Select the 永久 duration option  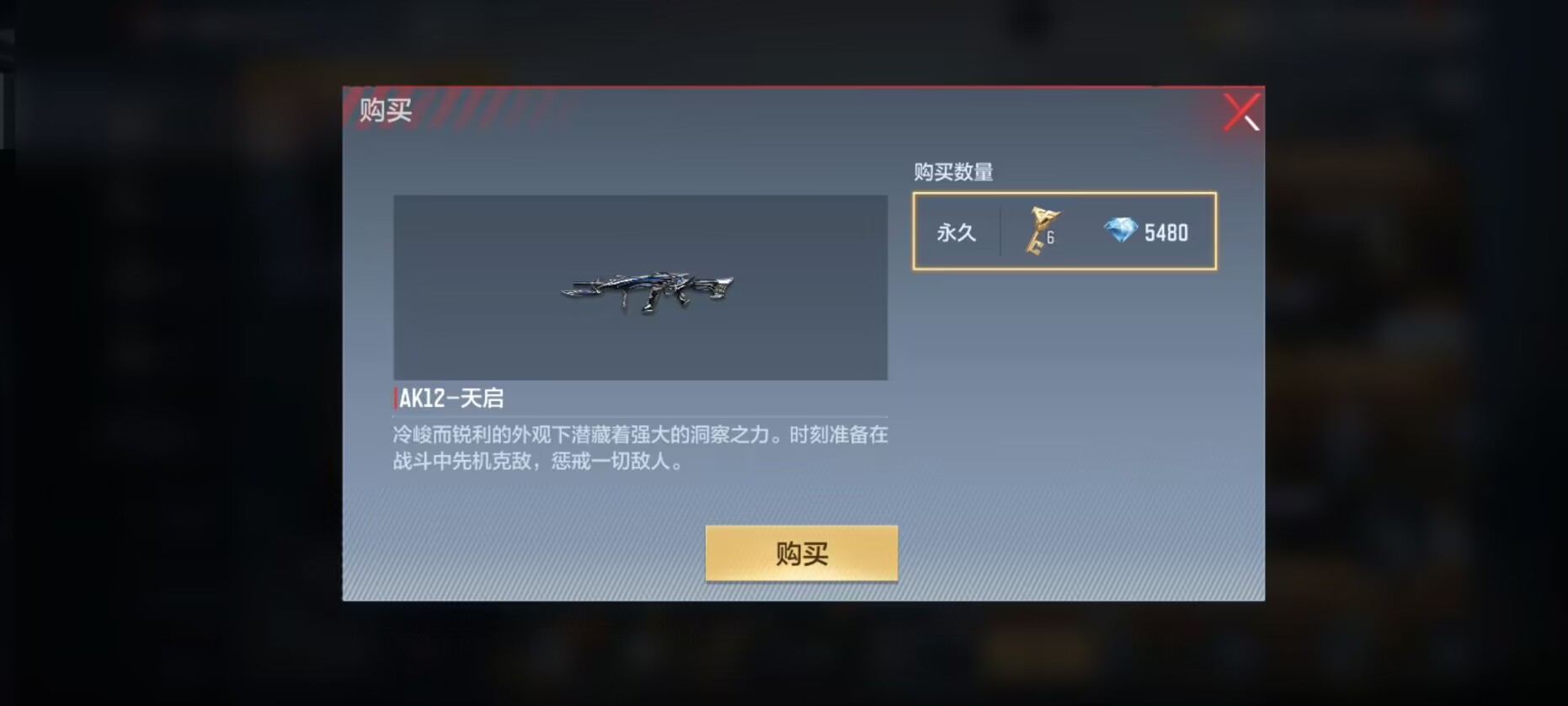956,233
